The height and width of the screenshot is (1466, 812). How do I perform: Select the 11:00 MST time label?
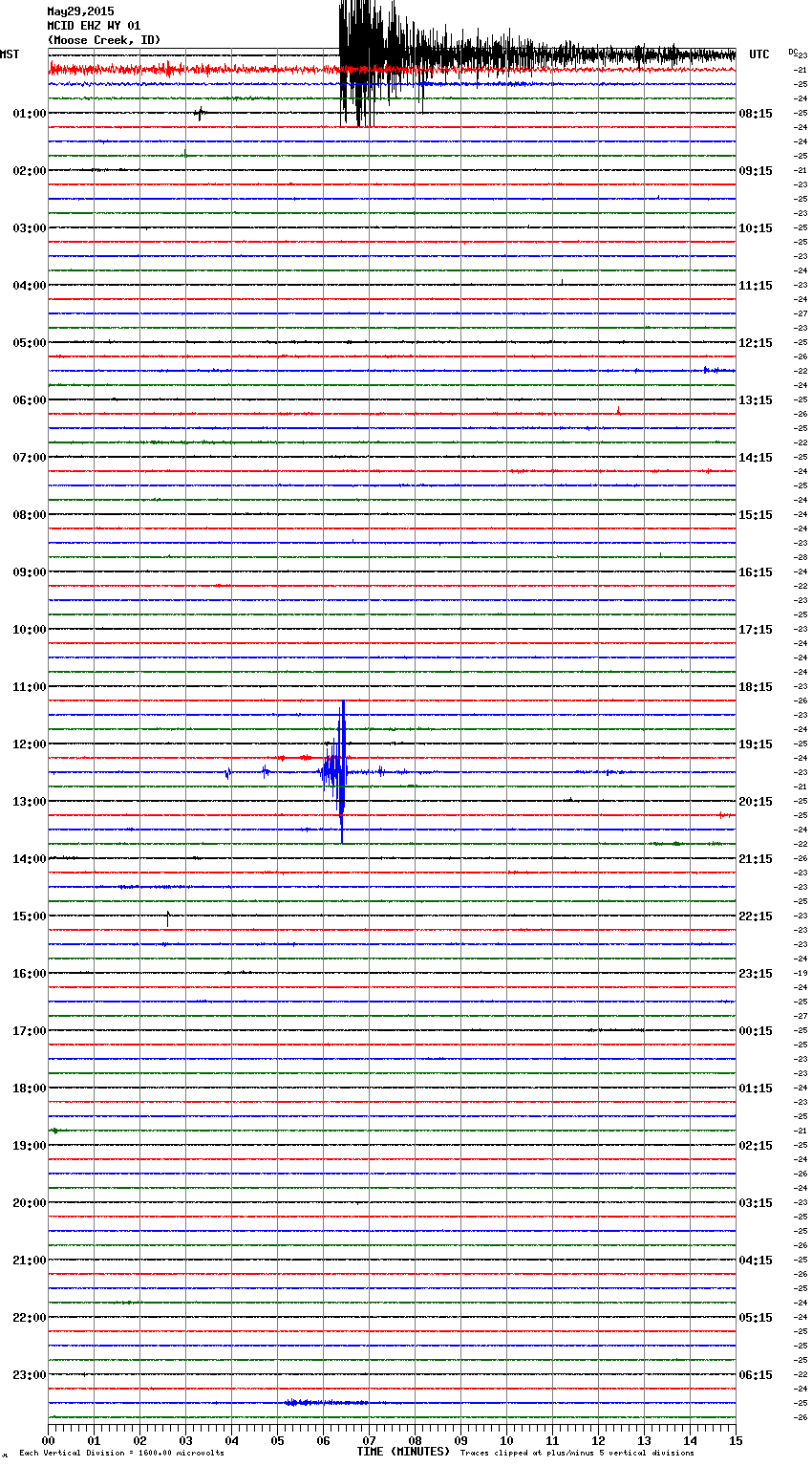30,687
